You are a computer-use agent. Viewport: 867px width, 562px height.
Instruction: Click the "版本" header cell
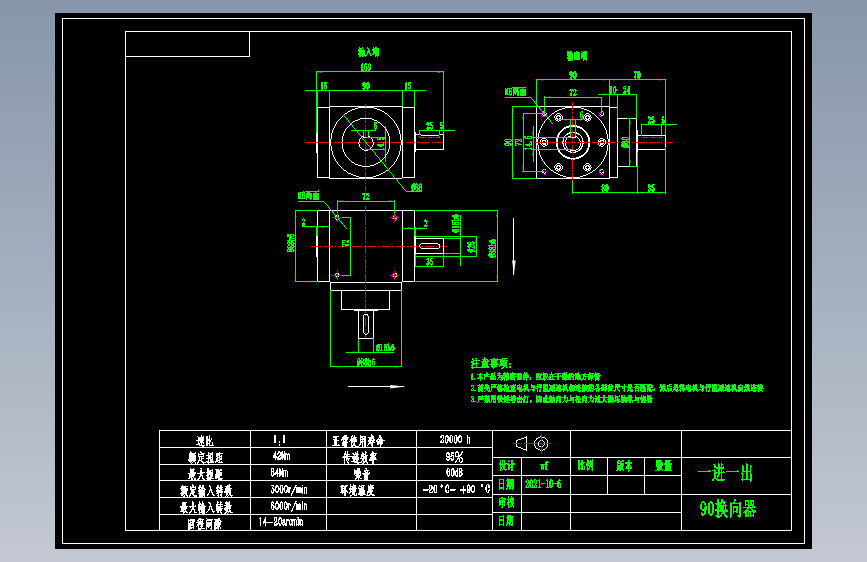pos(624,466)
